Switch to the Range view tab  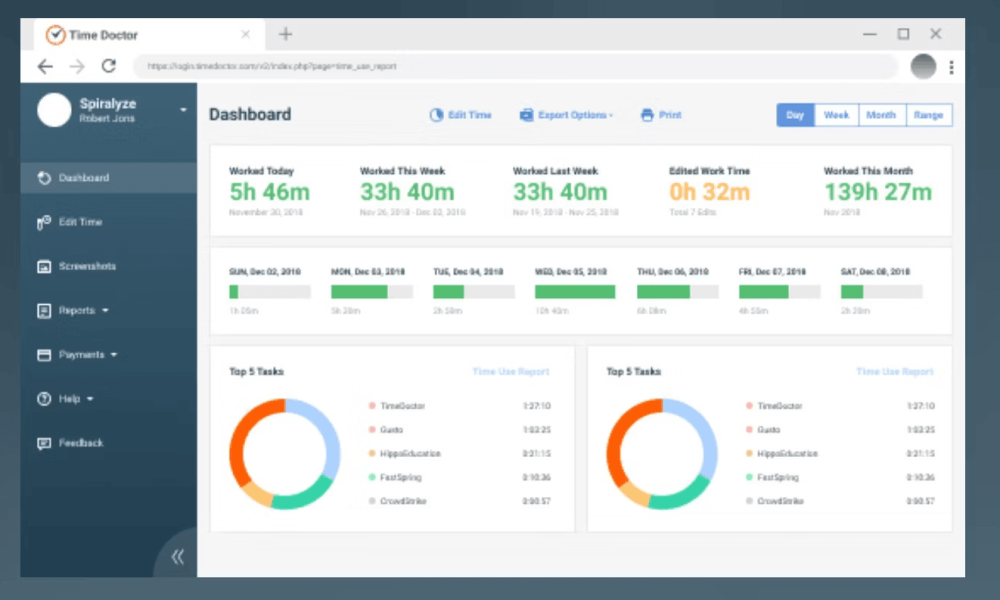(929, 115)
